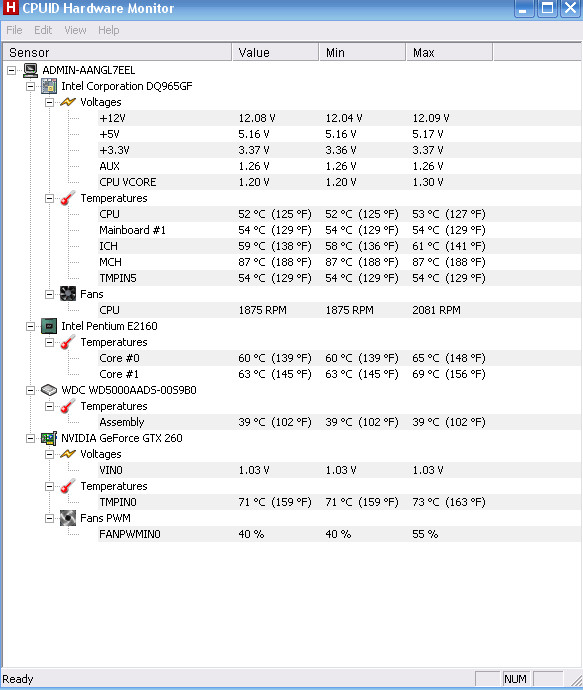This screenshot has height=690, width=583.
Task: Click the Intel Pentium E2160 processor icon
Action: click(x=49, y=326)
